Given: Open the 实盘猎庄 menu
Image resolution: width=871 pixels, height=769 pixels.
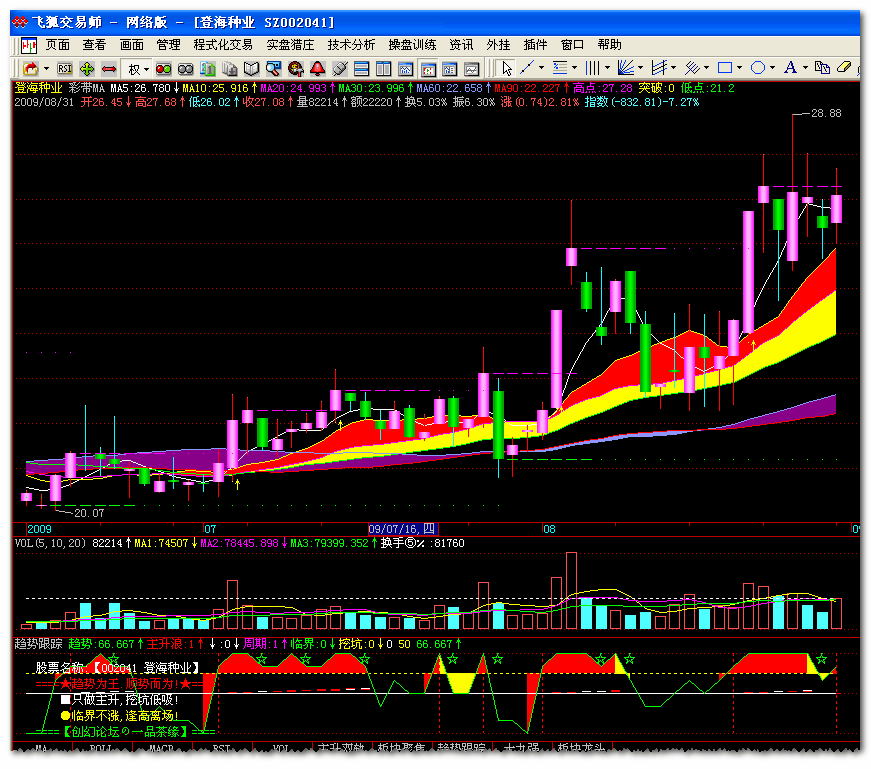Looking at the screenshot, I should (x=290, y=45).
